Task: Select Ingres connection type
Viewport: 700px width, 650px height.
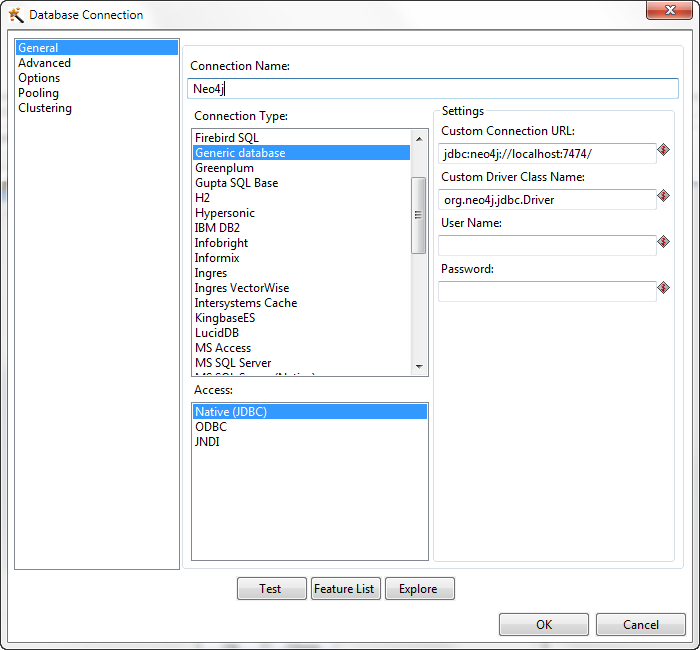Action: pos(301,273)
